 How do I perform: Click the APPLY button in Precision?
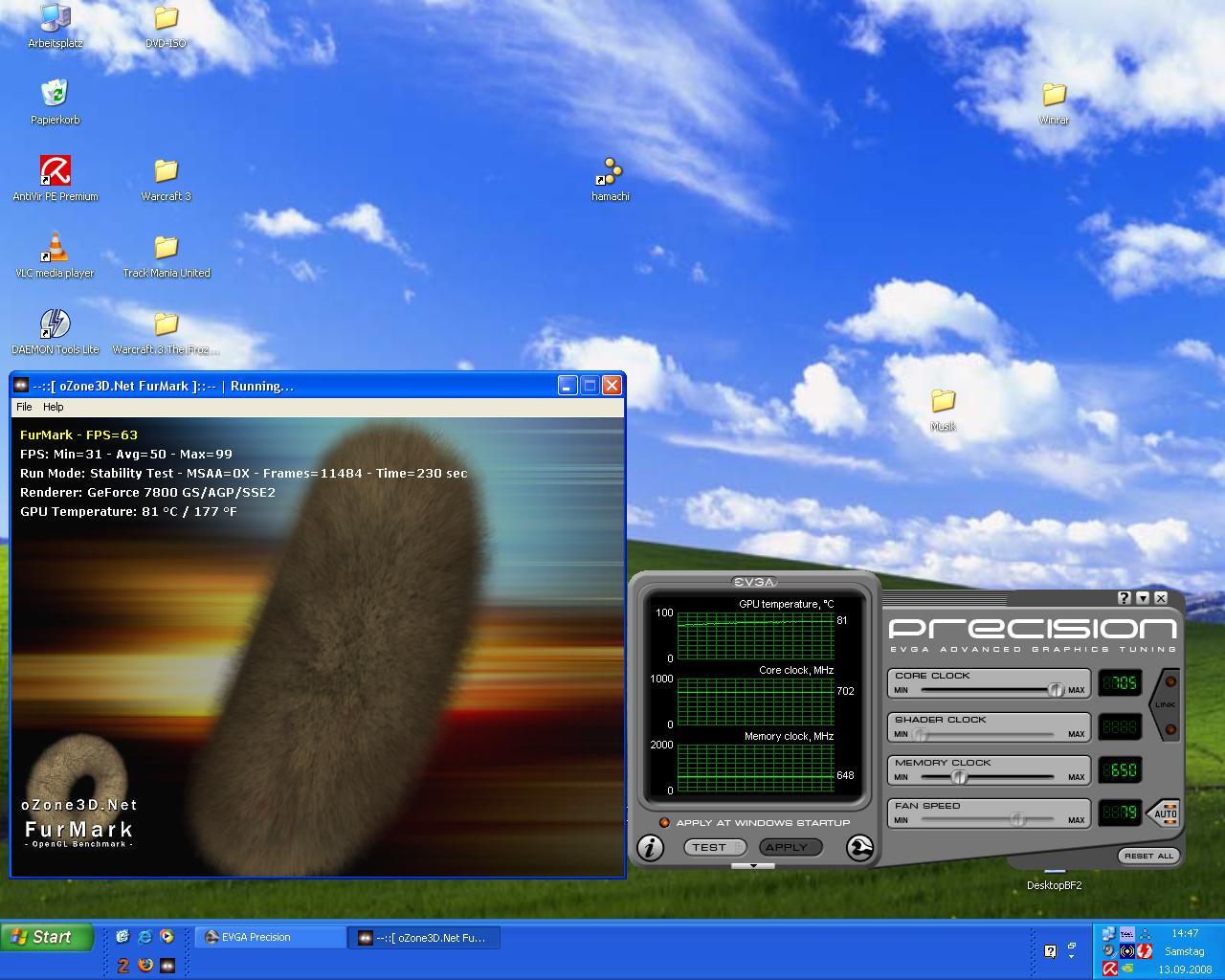(x=791, y=847)
